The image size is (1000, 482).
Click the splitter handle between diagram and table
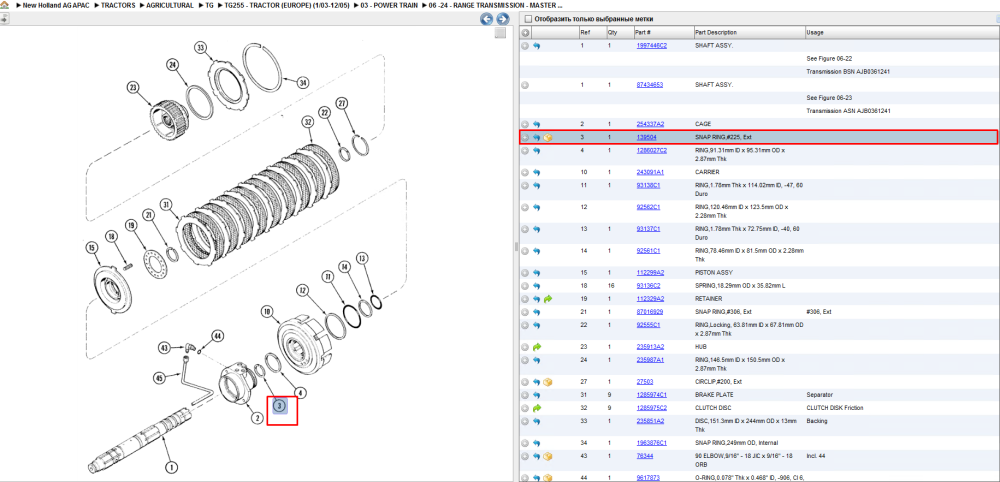click(x=515, y=247)
